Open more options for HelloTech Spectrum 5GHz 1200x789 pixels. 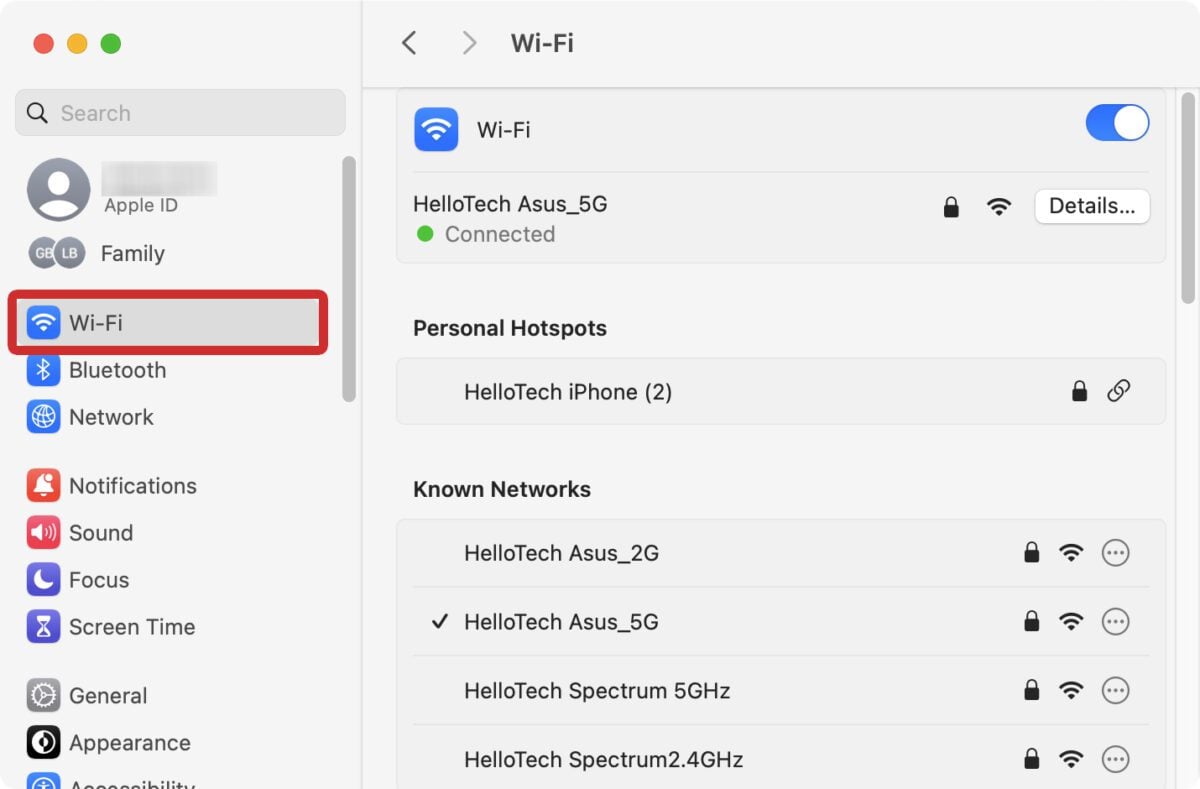pyautogui.click(x=1115, y=691)
